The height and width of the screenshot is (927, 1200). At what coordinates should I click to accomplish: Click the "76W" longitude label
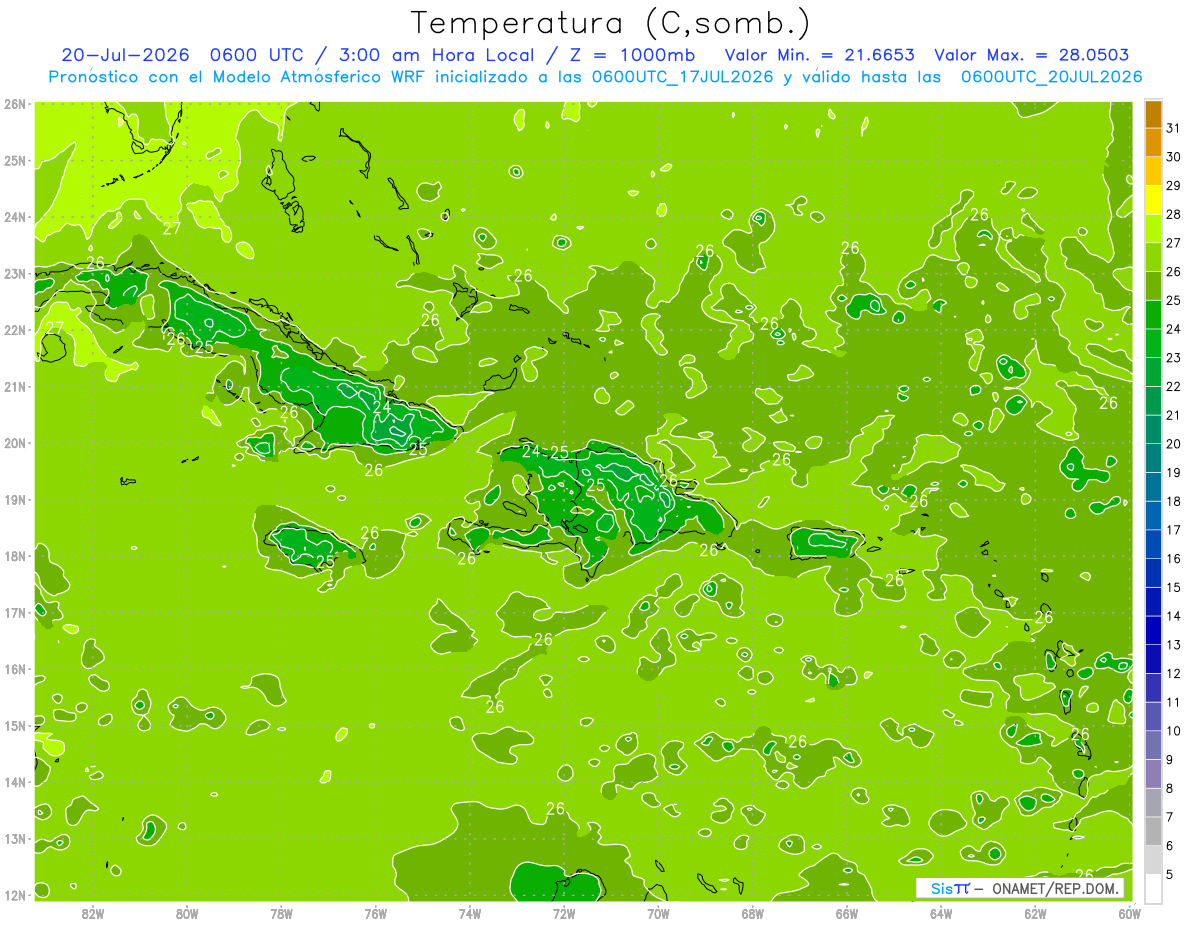376,913
